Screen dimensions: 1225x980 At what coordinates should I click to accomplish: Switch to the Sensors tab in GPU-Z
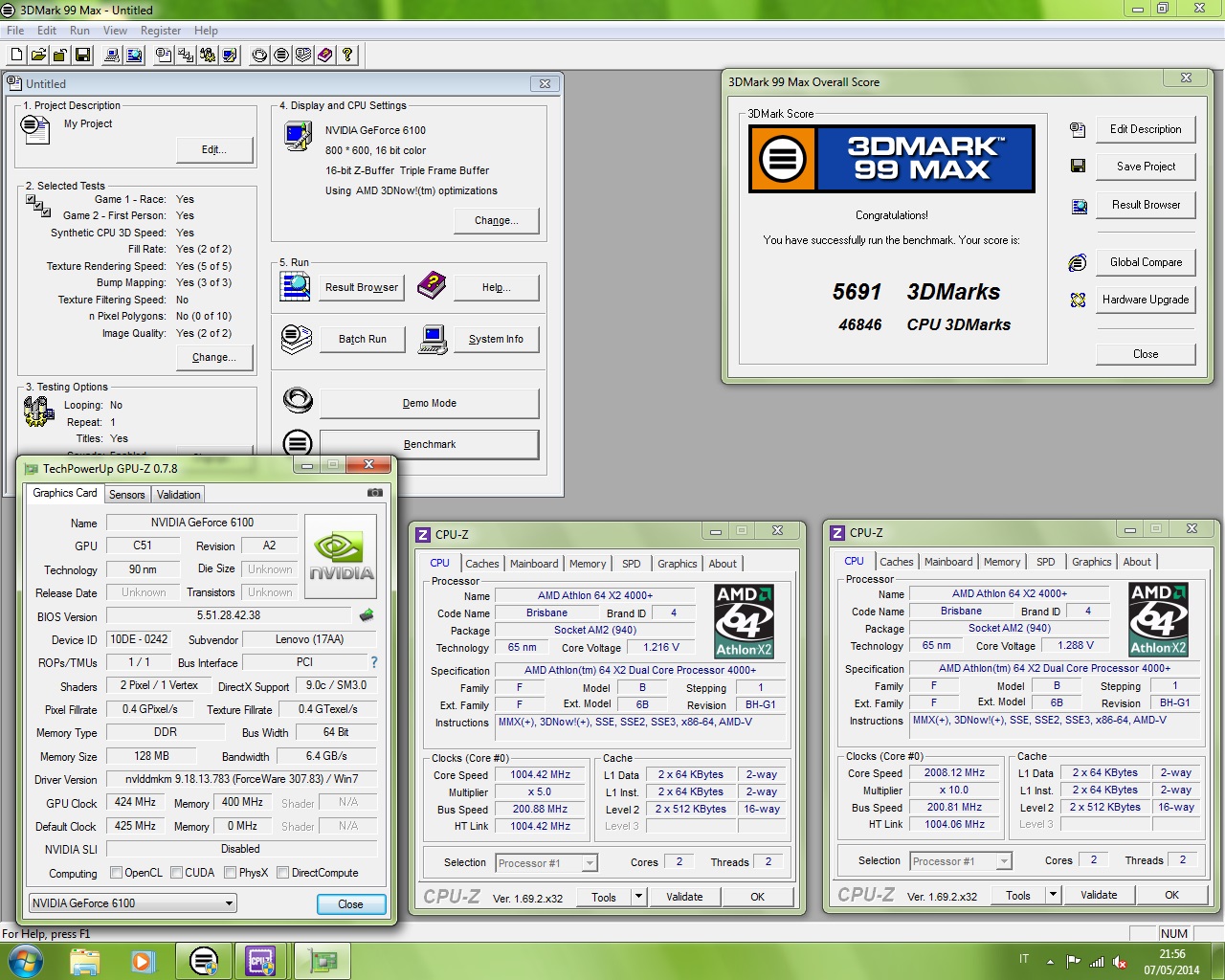(x=127, y=495)
